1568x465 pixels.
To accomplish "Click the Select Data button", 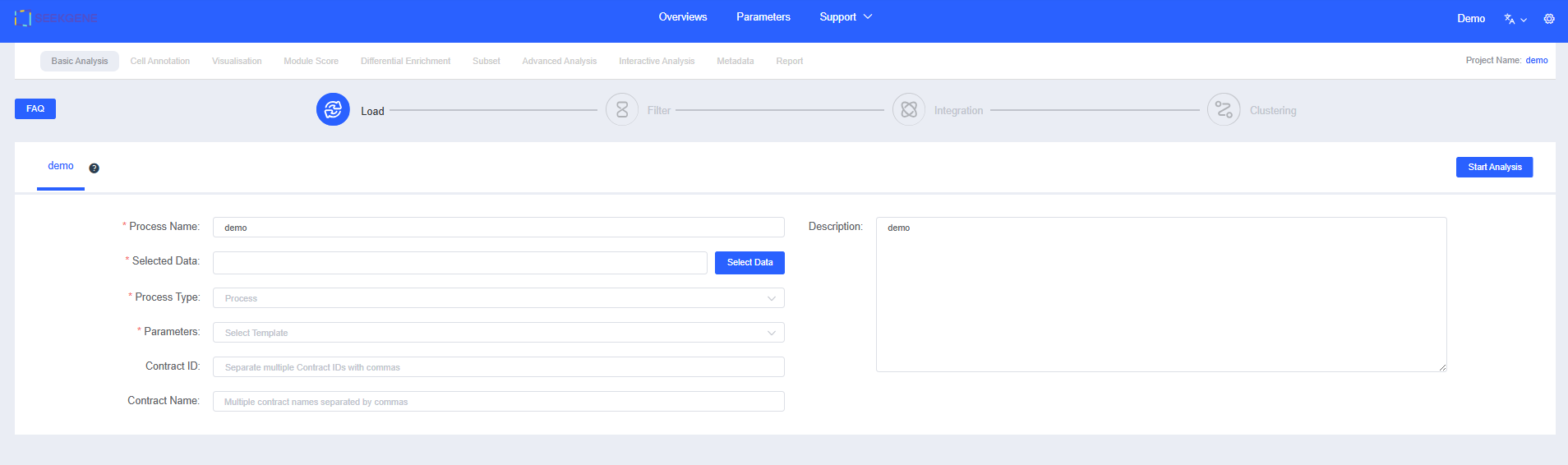I will tap(749, 263).
